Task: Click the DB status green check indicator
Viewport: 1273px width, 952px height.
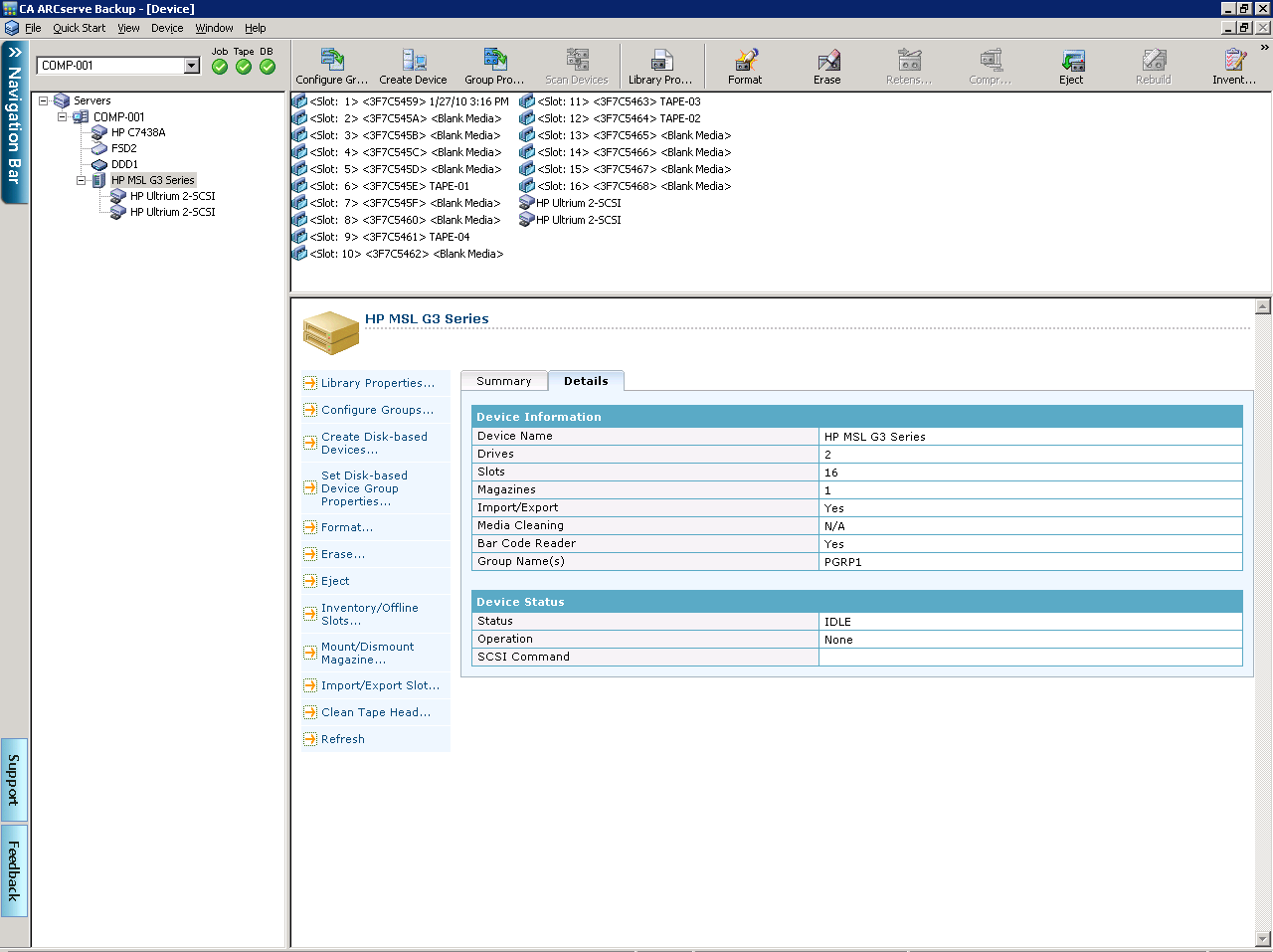Action: [268, 67]
